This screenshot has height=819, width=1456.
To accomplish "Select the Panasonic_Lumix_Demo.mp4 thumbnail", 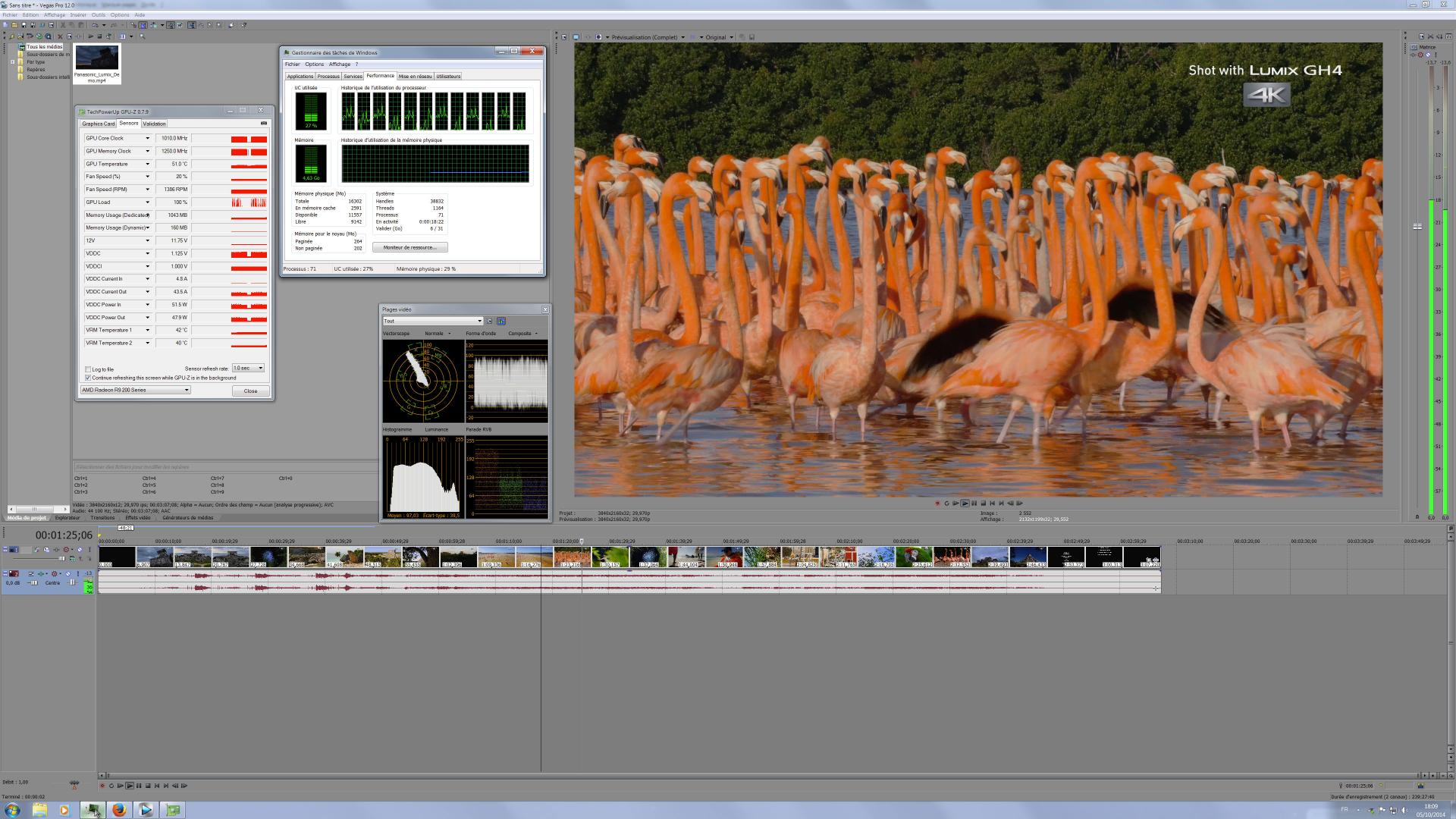I will click(97, 58).
